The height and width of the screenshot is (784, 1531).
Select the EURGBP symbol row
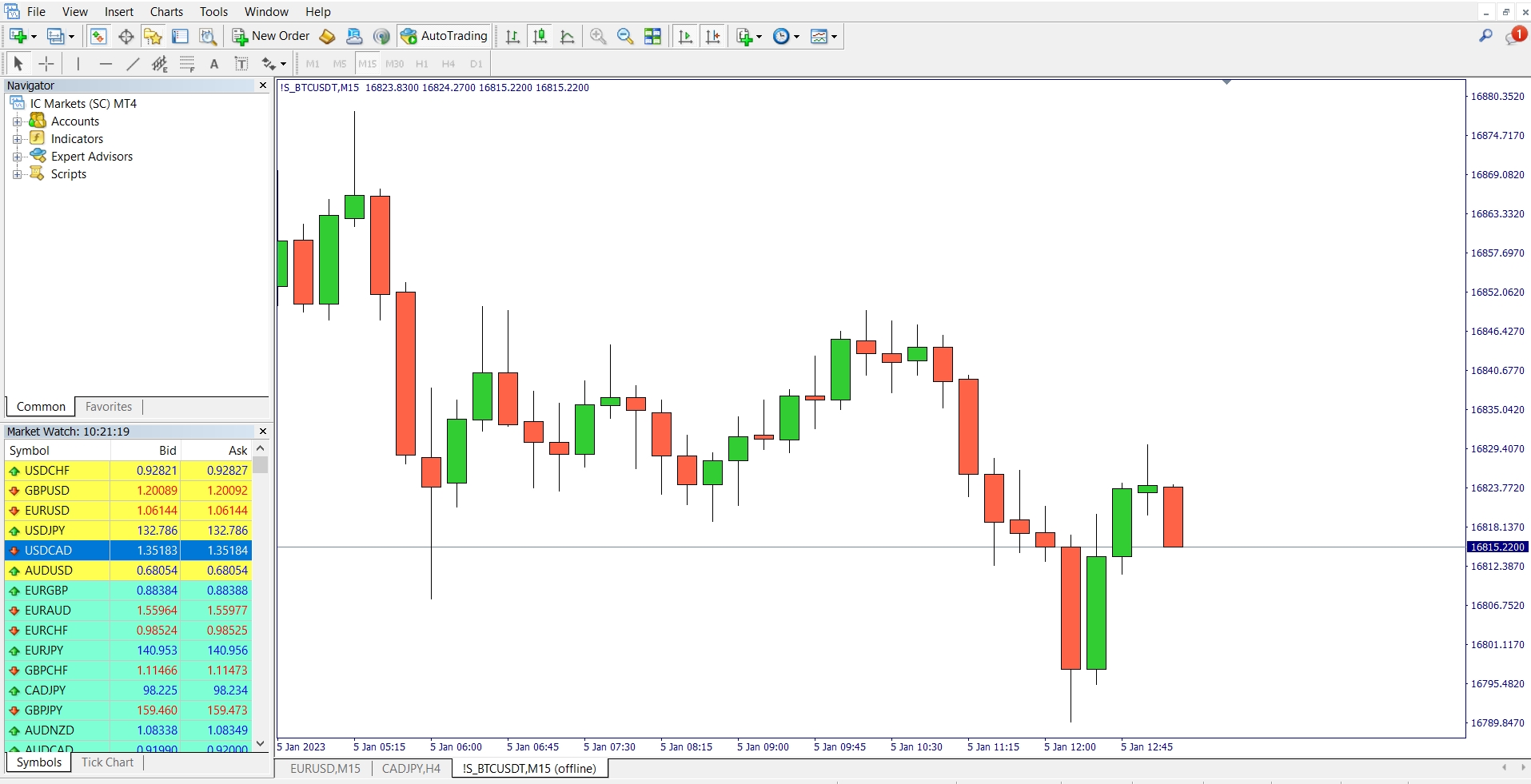[128, 591]
